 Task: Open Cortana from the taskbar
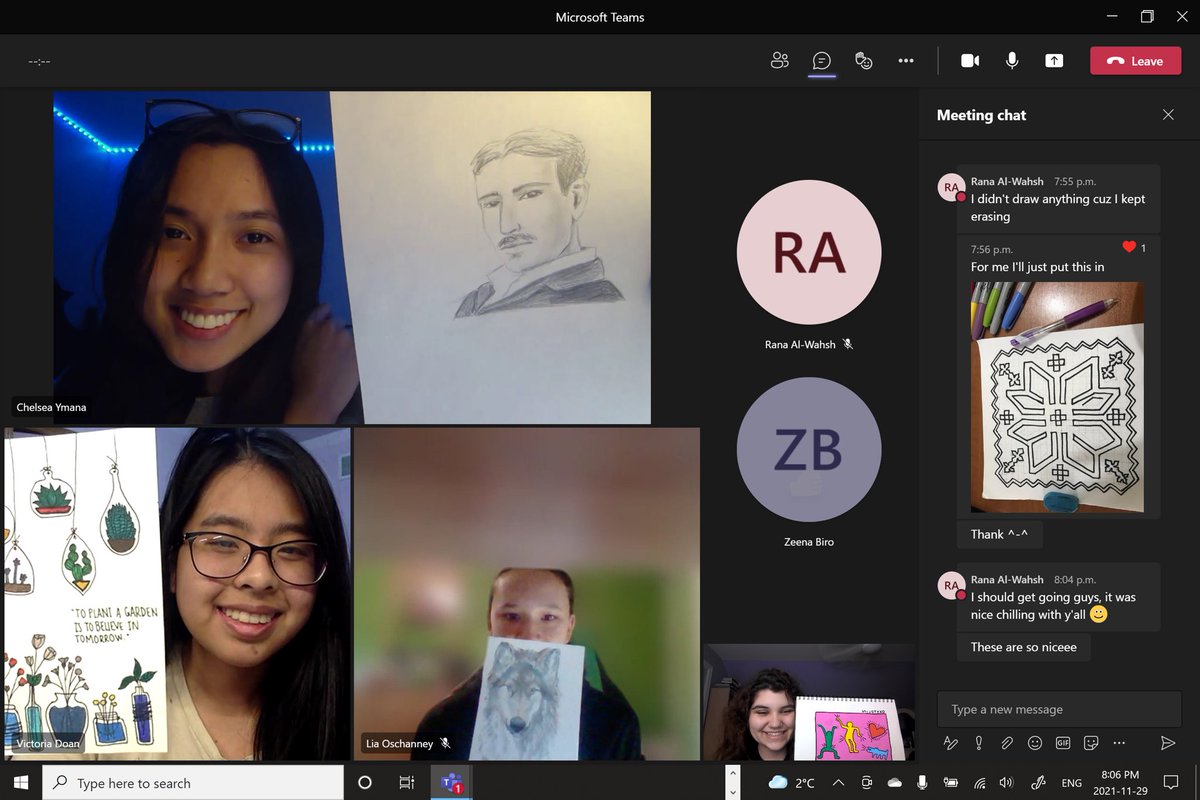click(365, 783)
